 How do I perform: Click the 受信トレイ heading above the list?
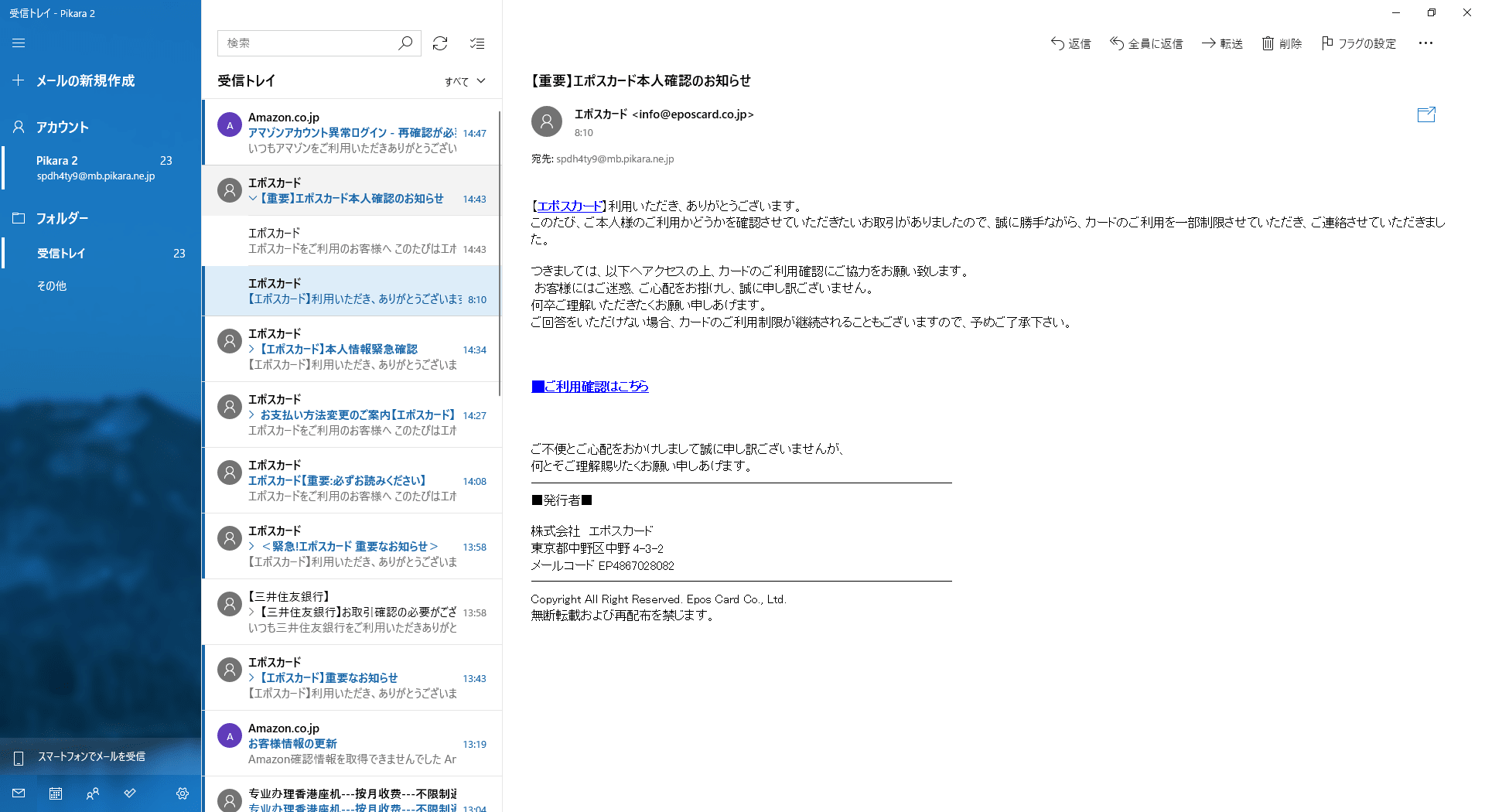(246, 80)
